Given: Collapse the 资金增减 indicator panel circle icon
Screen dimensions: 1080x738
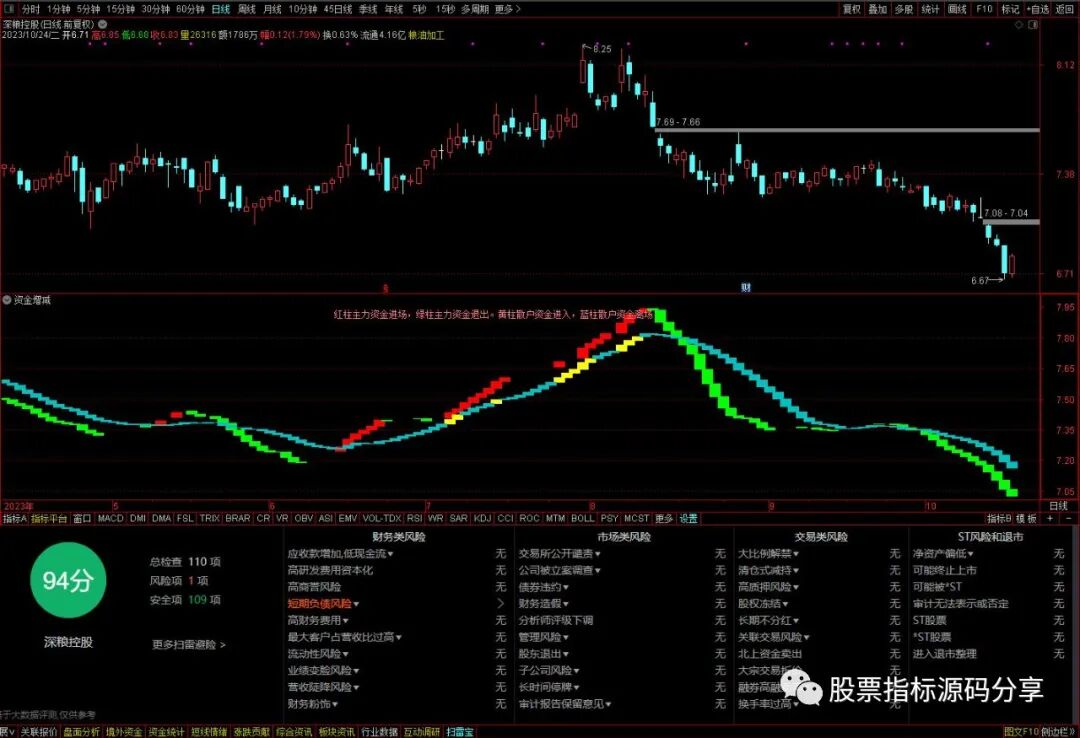Looking at the screenshot, I should point(7,300).
